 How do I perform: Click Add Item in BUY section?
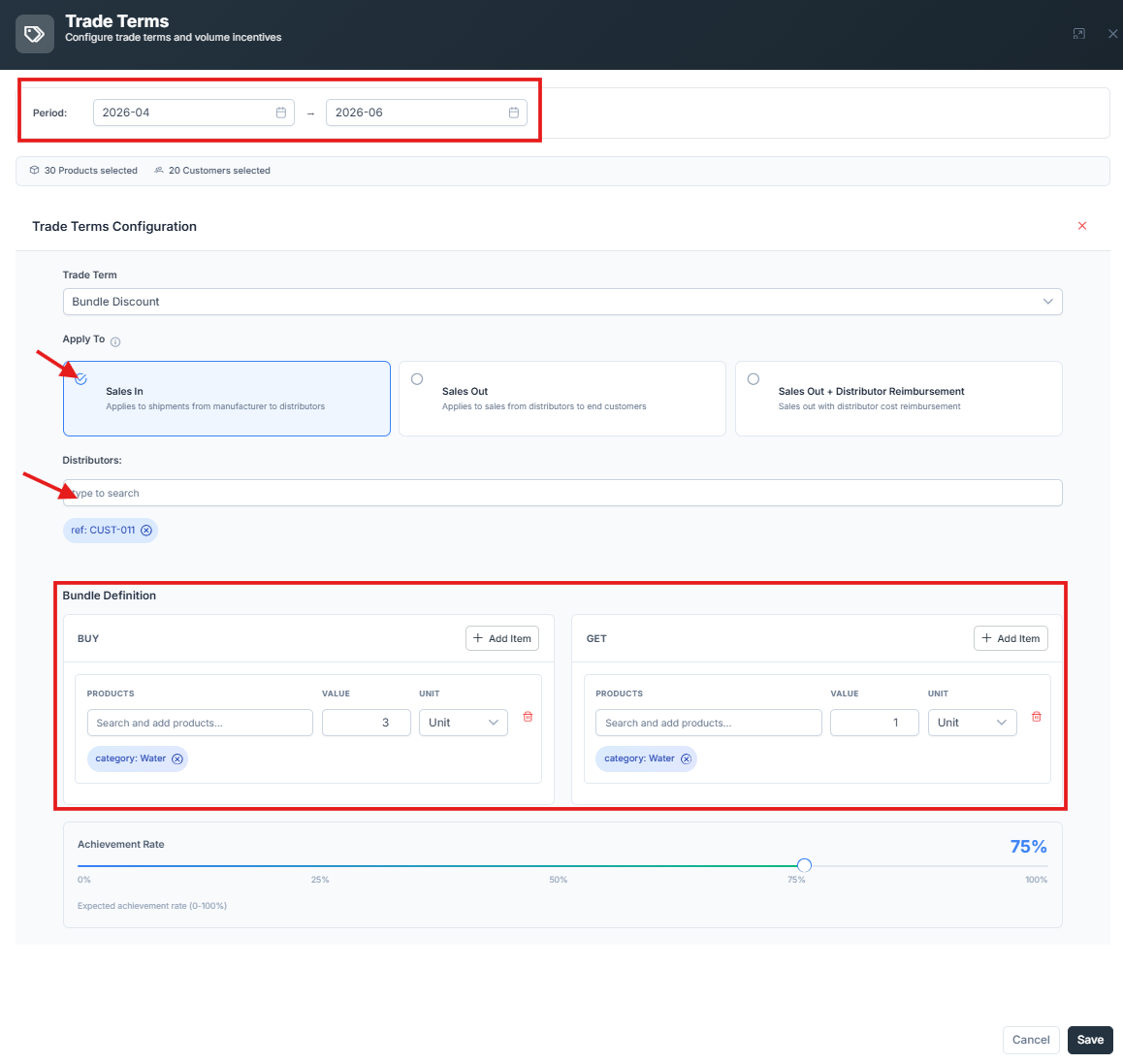(502, 638)
